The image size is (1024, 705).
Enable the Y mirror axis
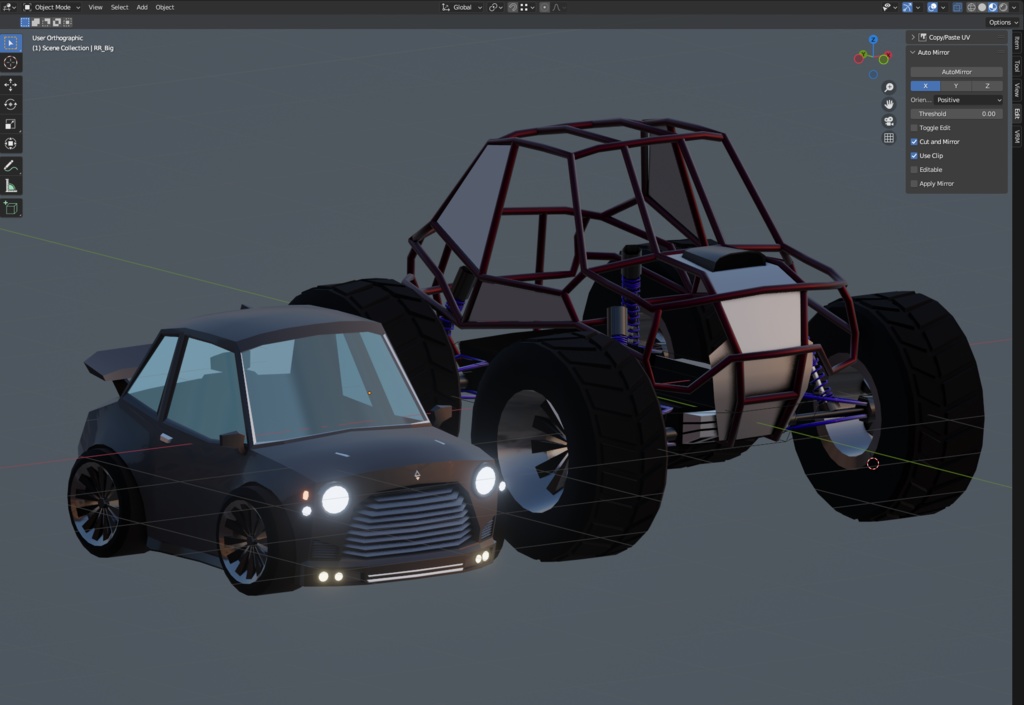tap(956, 85)
